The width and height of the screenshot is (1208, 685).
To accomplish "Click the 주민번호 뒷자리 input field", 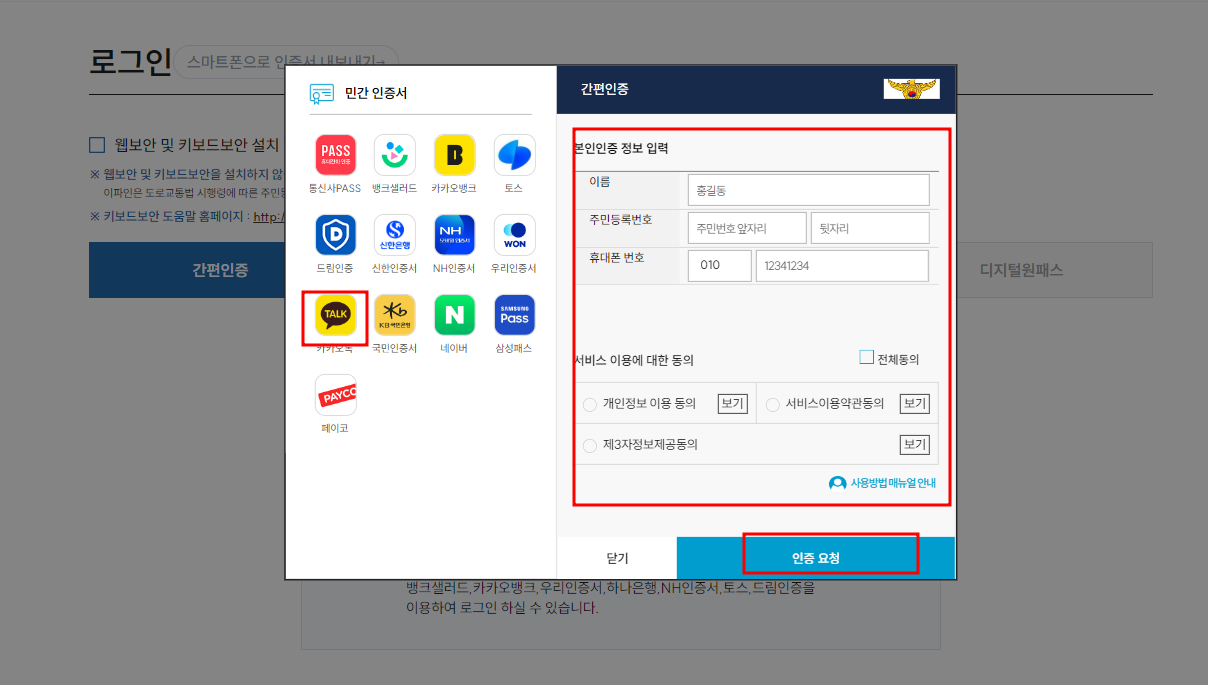I will pos(870,228).
